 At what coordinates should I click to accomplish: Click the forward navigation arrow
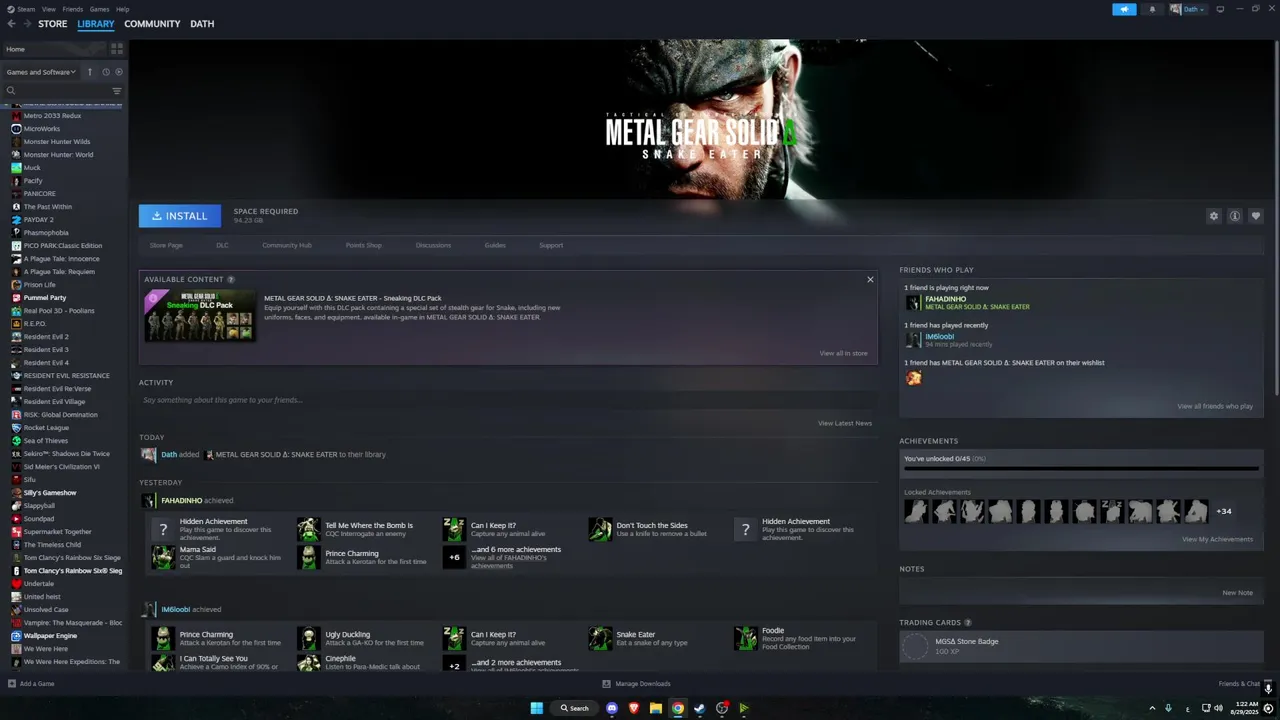coord(26,24)
